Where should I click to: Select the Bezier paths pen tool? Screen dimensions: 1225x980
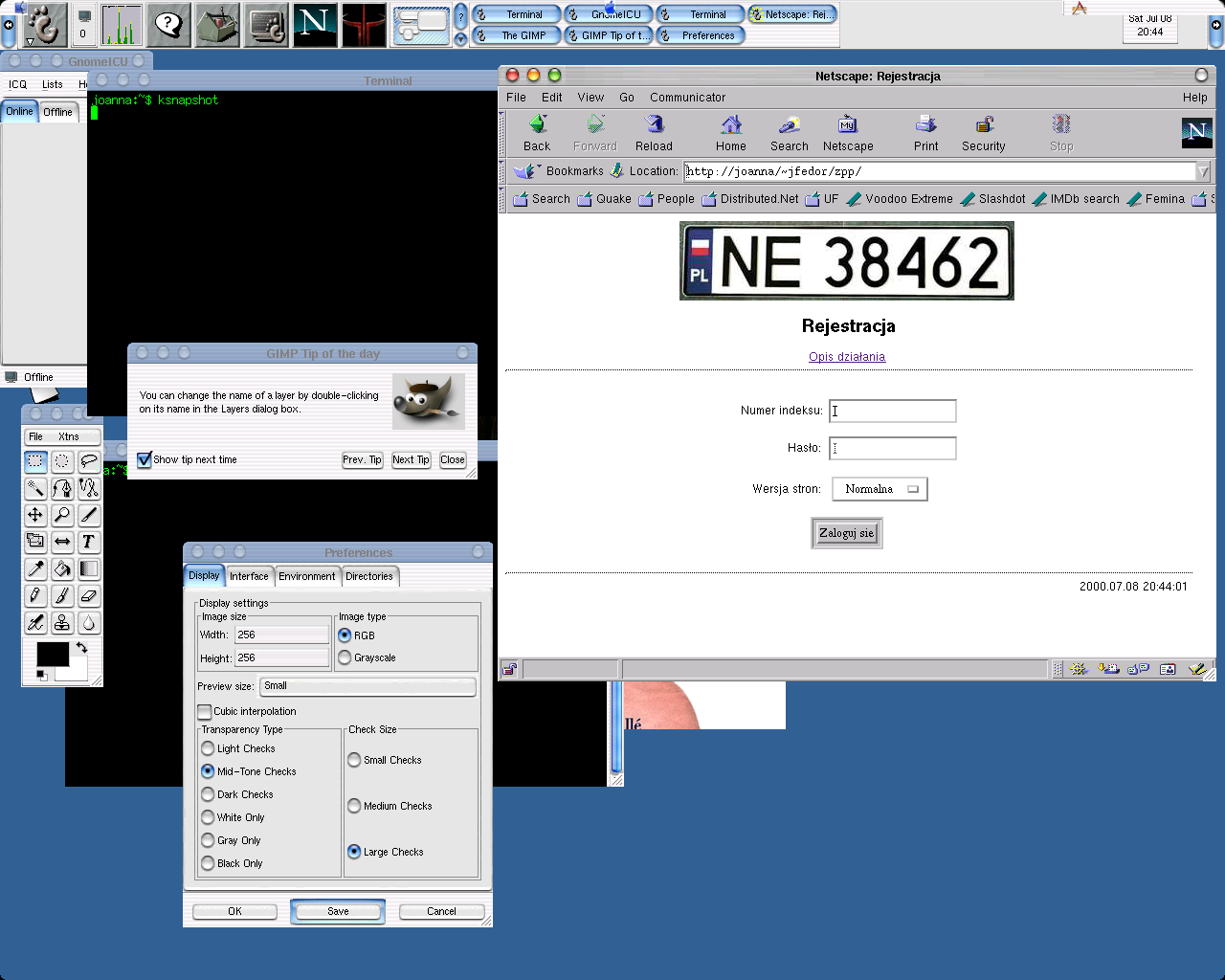click(62, 488)
